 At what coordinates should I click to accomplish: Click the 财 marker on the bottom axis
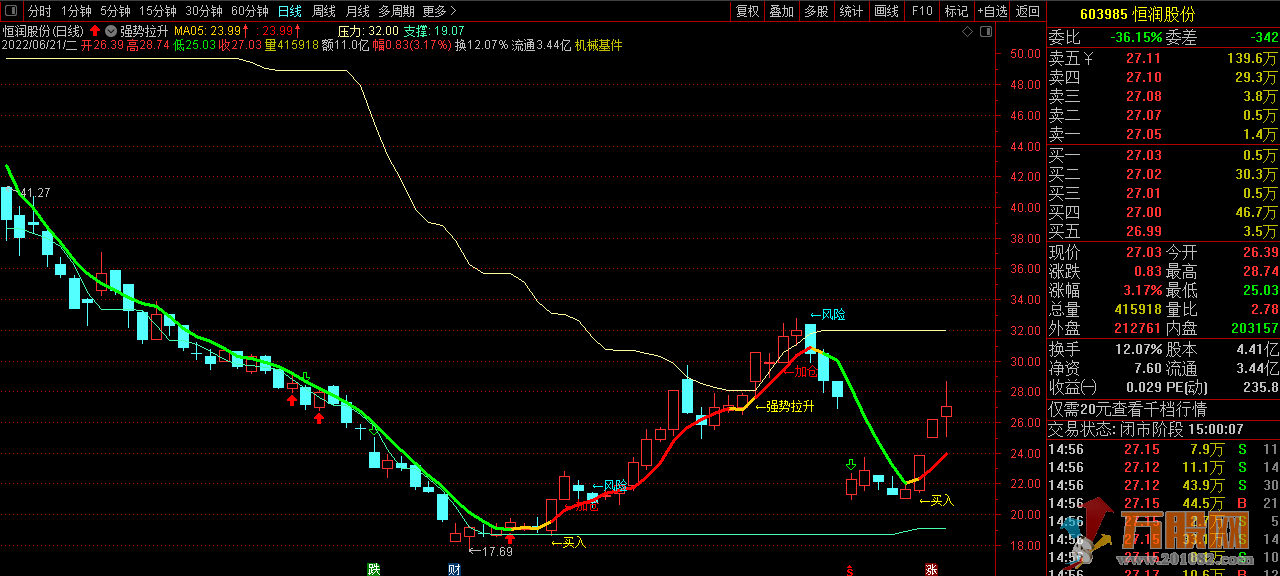click(x=454, y=569)
